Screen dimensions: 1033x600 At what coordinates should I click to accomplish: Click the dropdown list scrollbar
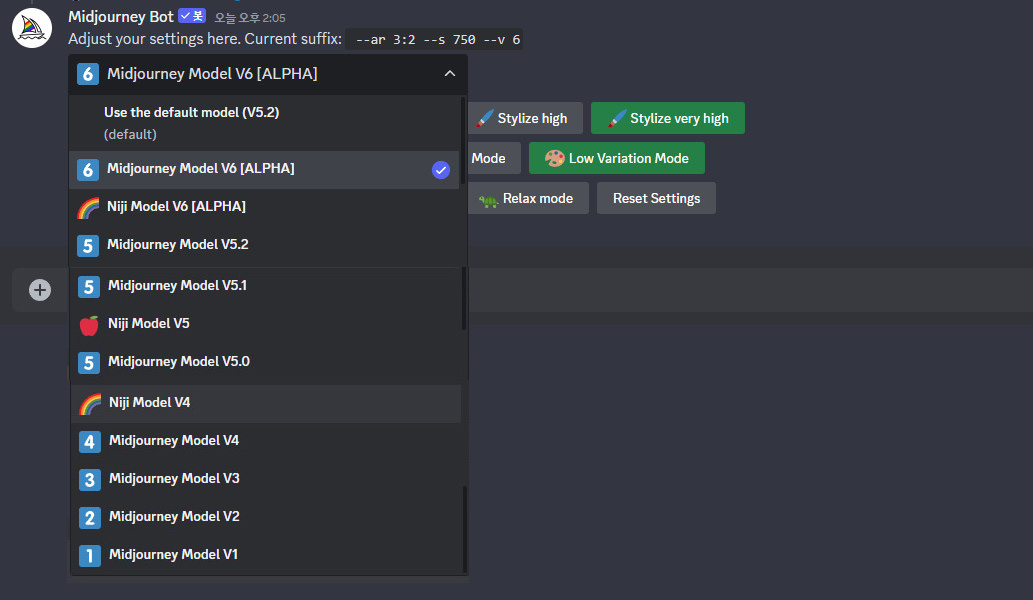point(464,140)
